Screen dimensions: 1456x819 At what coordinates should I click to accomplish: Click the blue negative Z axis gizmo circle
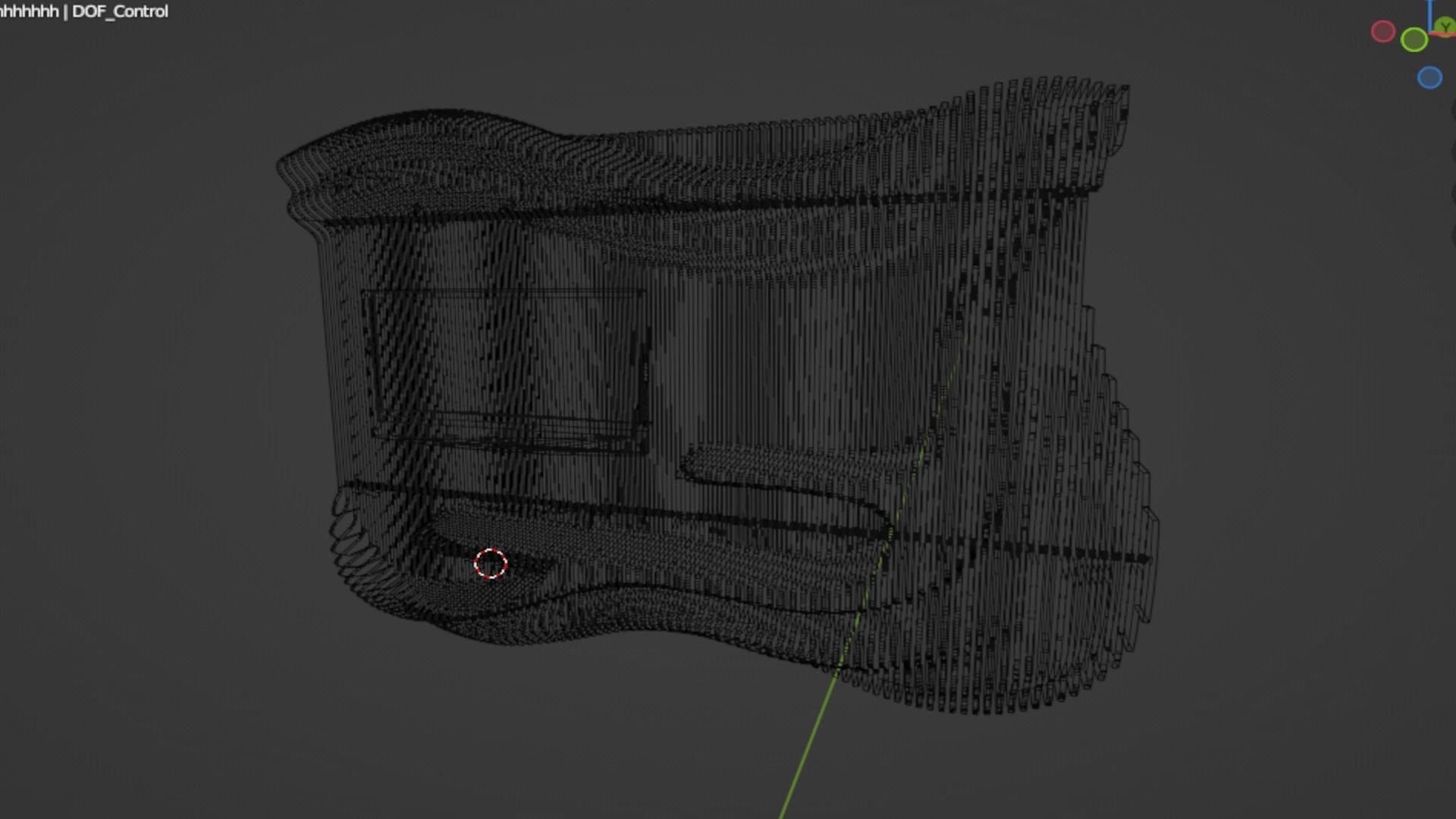(x=1429, y=78)
